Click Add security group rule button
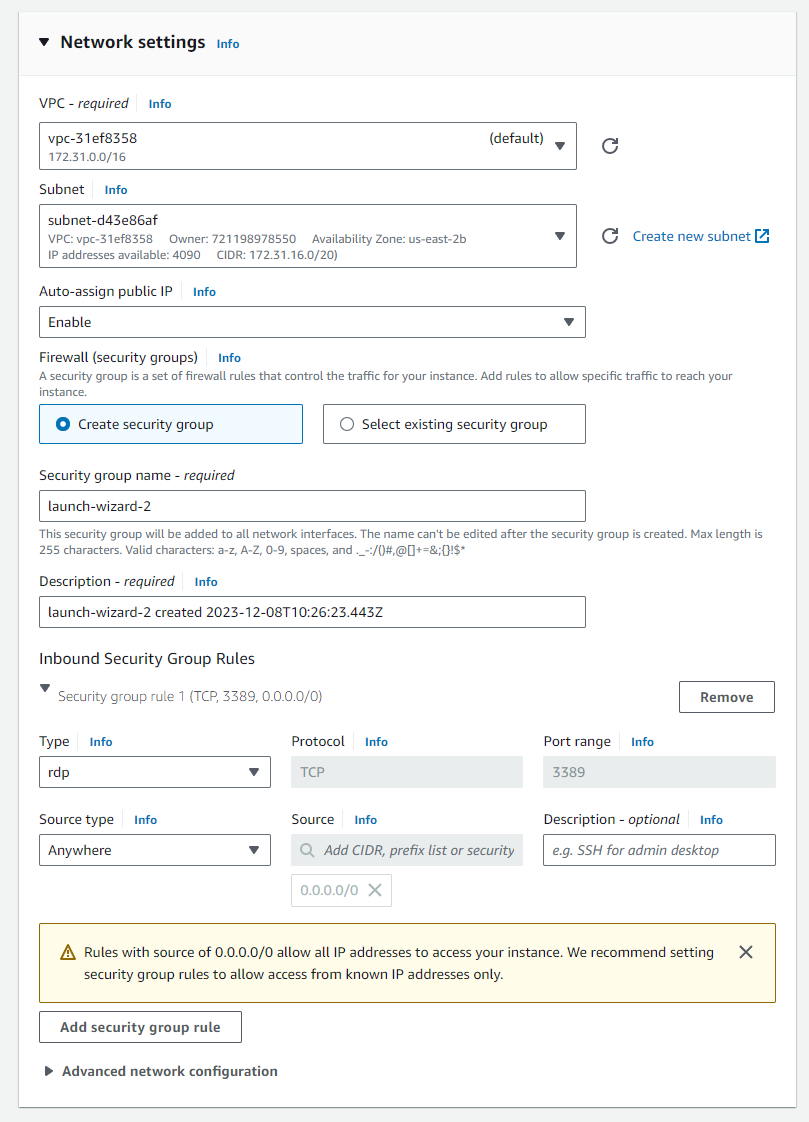Image resolution: width=809 pixels, height=1122 pixels. (140, 1027)
